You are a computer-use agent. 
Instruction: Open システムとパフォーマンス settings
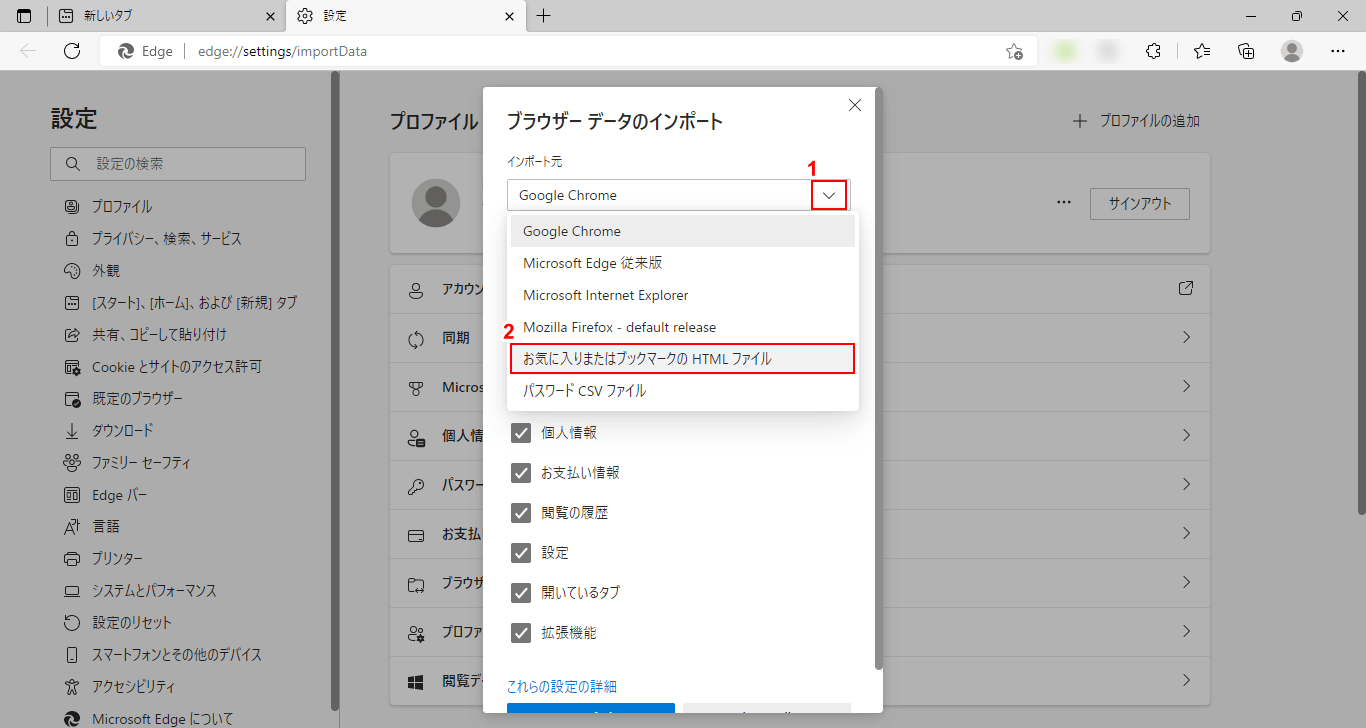[x=140, y=590]
